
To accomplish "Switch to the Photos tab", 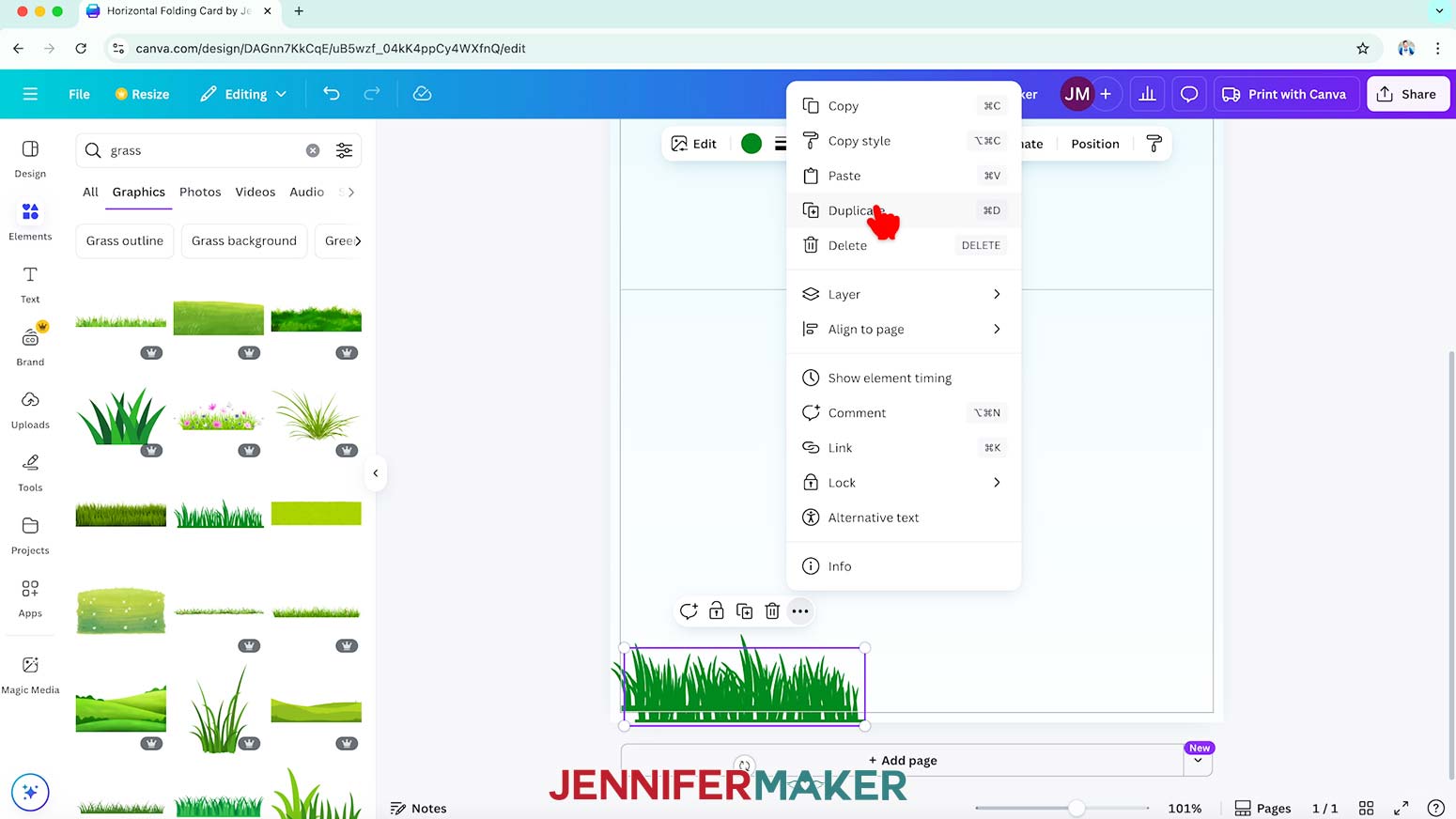I will [x=200, y=192].
